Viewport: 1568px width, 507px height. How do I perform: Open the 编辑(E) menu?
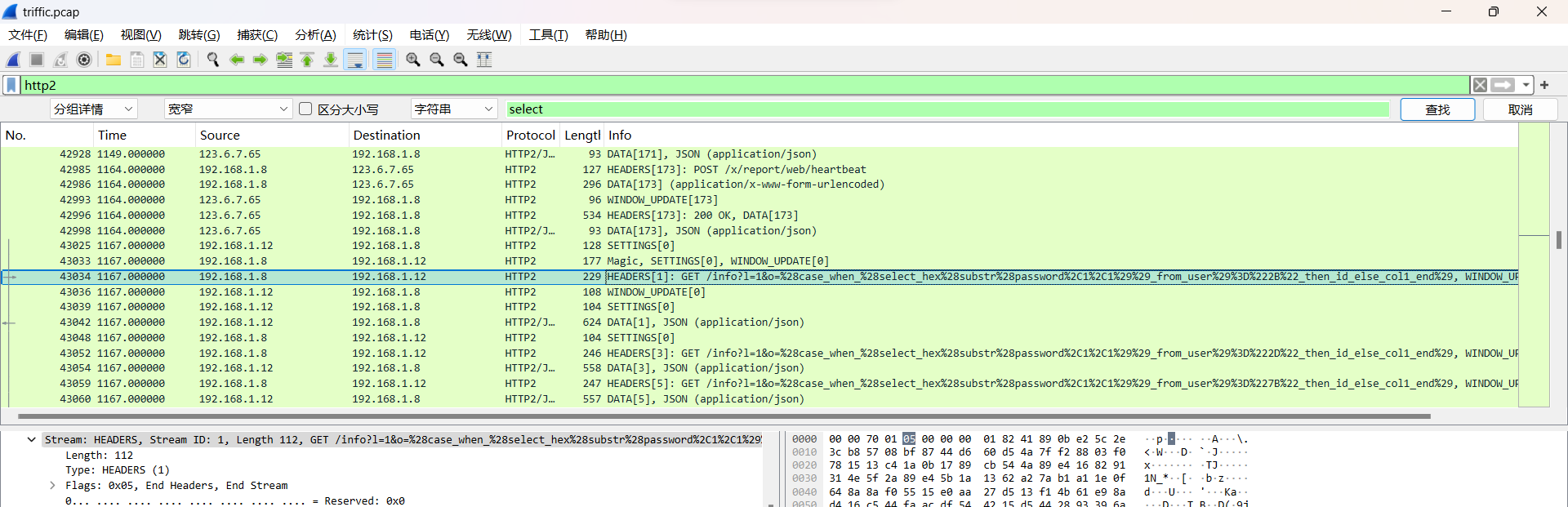click(x=84, y=35)
